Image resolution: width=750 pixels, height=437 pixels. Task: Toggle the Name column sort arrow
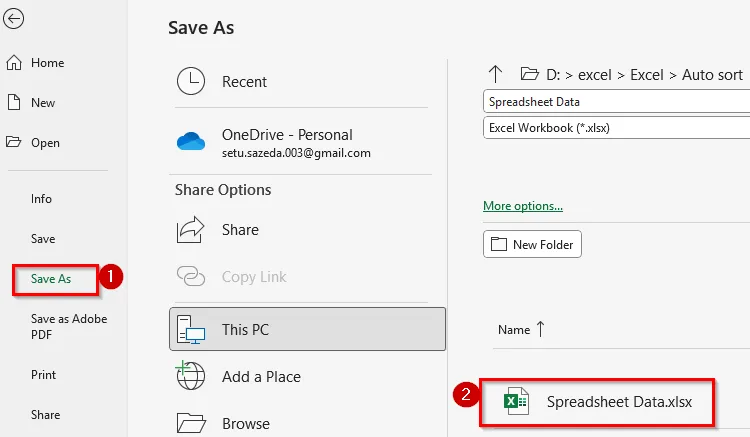(x=540, y=329)
